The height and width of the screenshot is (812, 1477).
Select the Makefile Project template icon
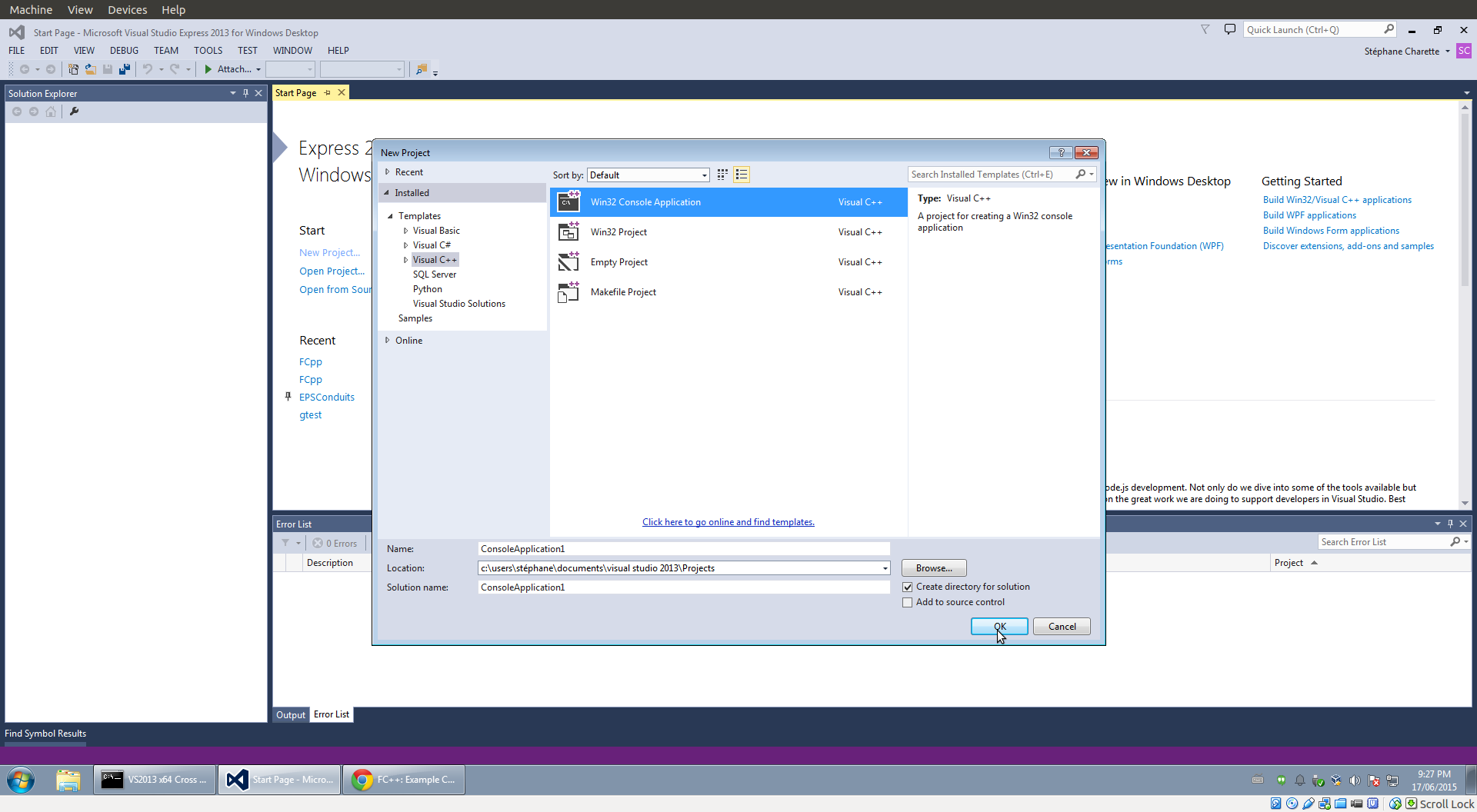tap(568, 292)
